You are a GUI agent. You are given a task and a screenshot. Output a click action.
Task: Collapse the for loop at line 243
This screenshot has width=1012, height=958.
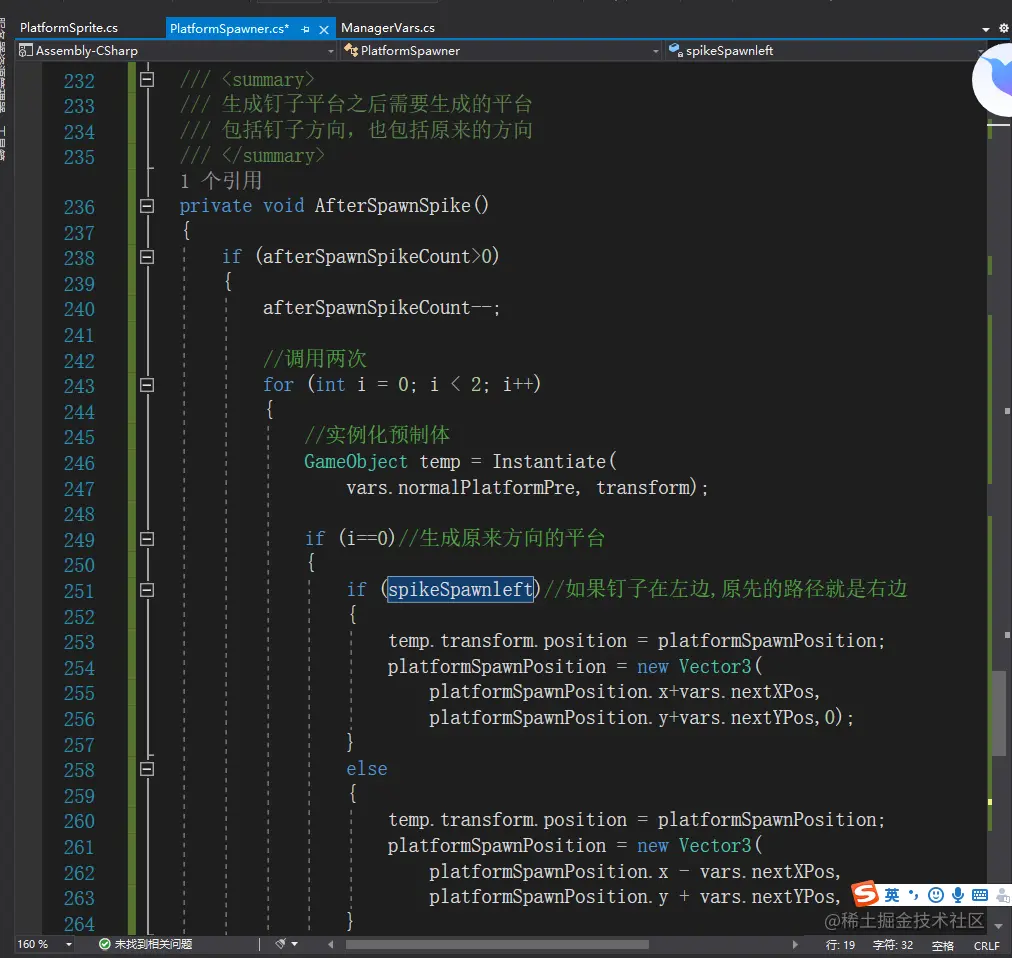147,385
